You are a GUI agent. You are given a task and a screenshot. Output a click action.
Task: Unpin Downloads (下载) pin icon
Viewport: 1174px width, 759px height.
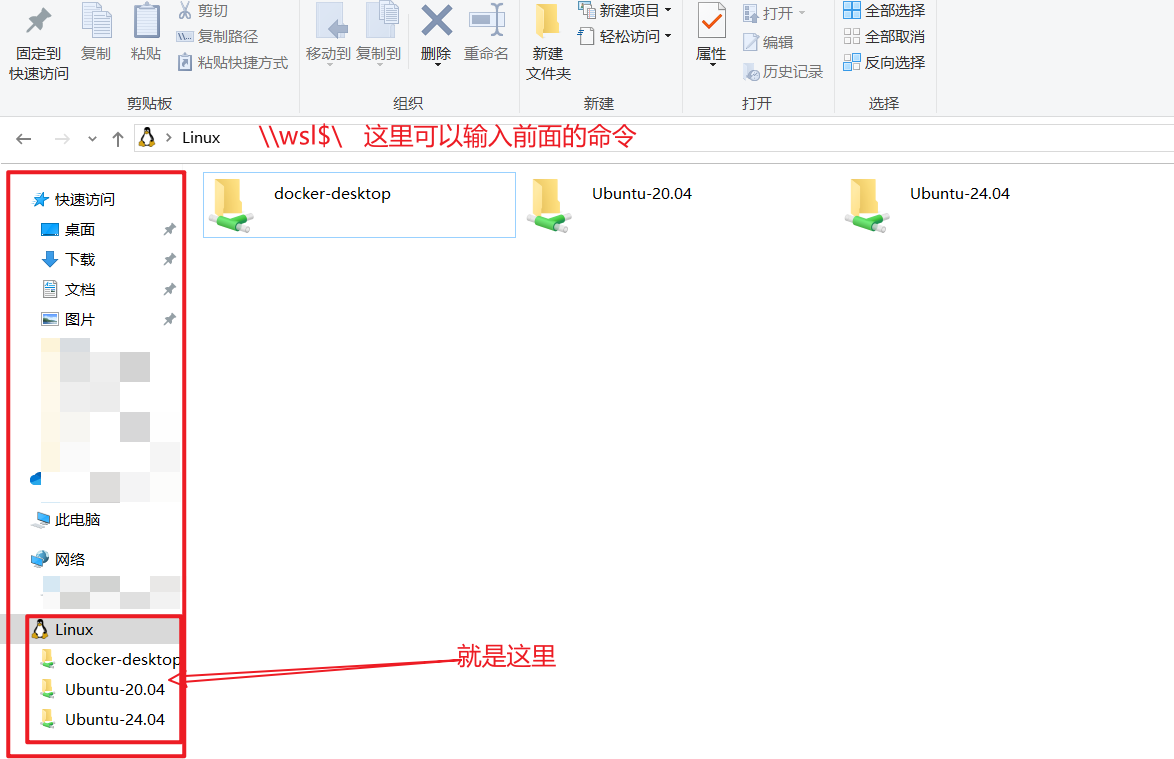click(x=170, y=259)
